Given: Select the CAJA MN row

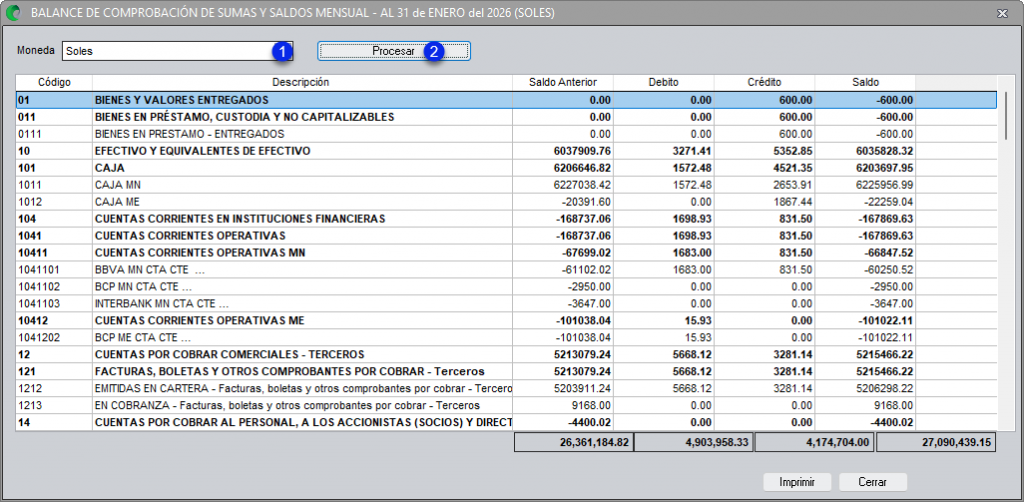Looking at the screenshot, I should pyautogui.click(x=506, y=185).
